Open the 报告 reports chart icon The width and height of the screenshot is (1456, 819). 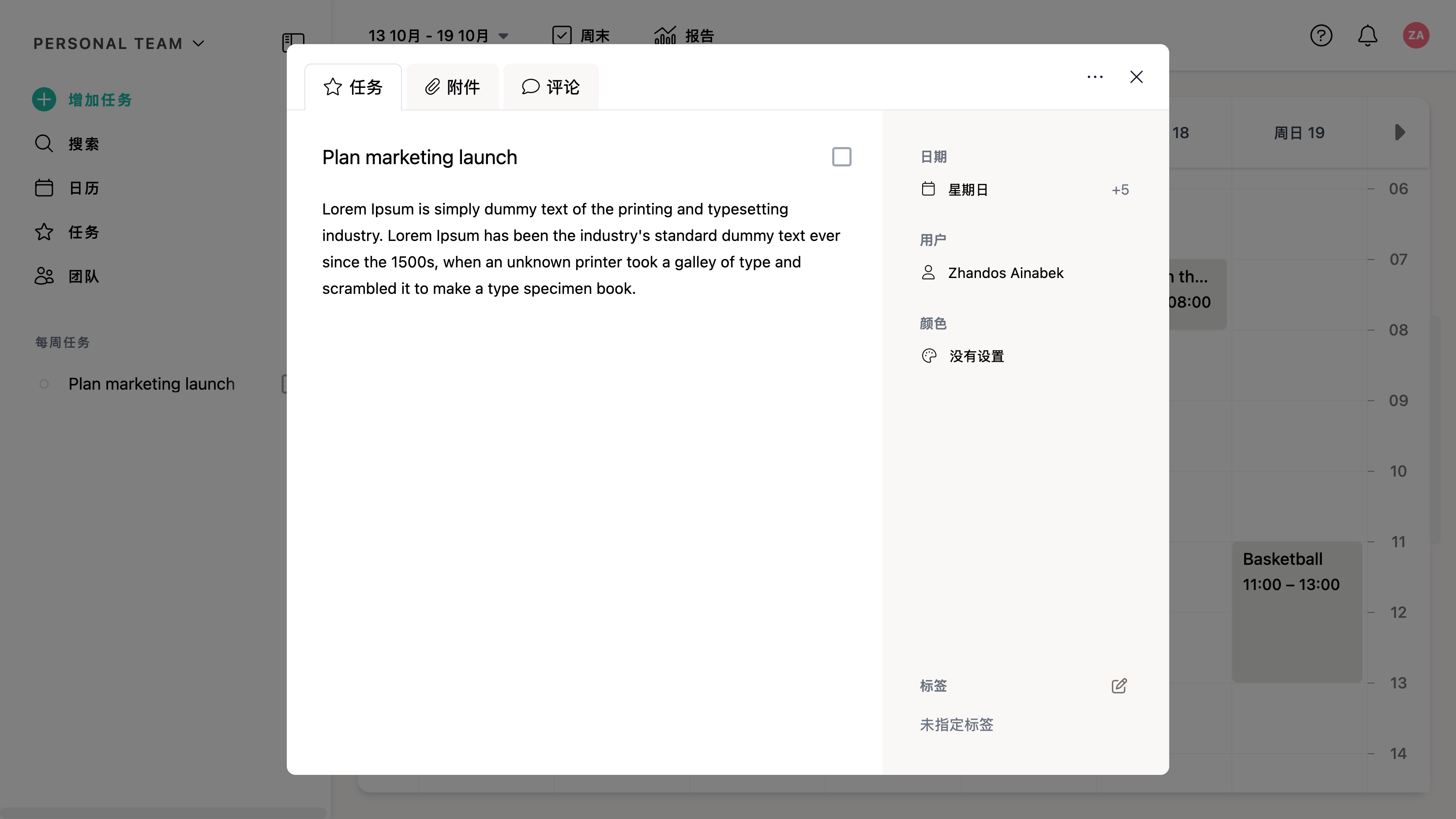click(665, 36)
